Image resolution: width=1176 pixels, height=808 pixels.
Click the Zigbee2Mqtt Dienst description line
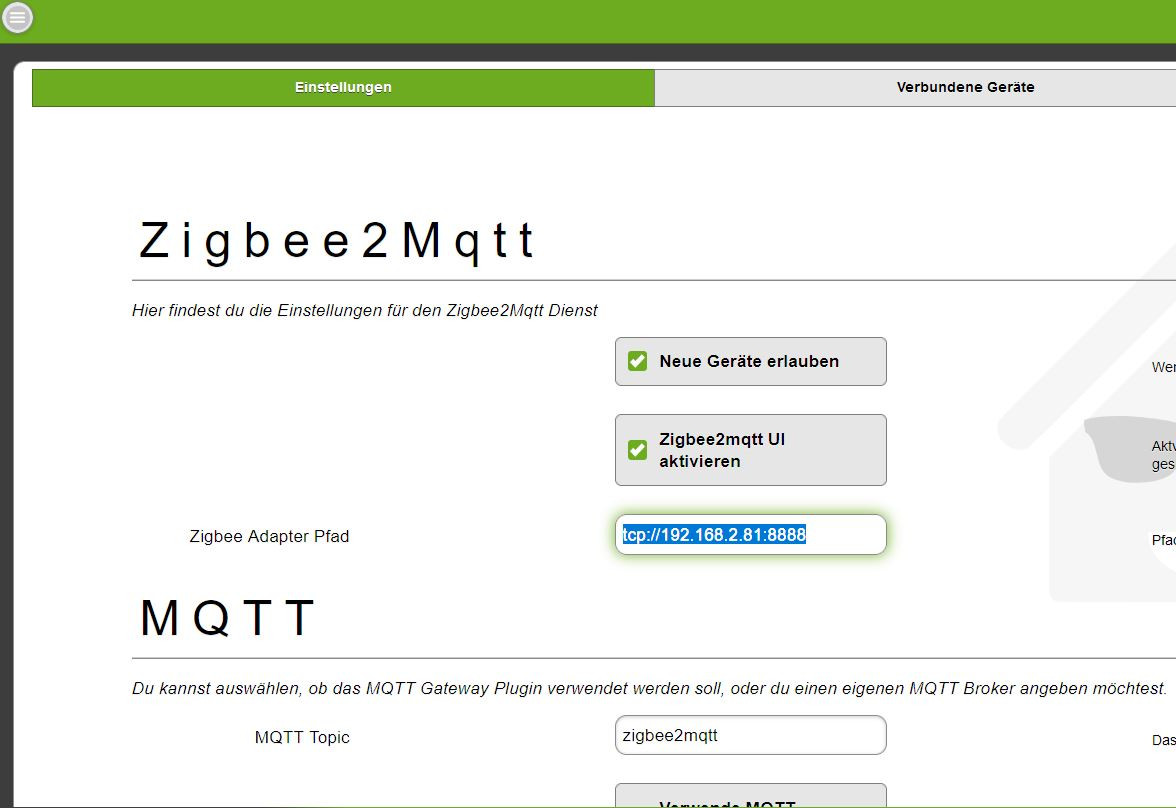point(364,311)
